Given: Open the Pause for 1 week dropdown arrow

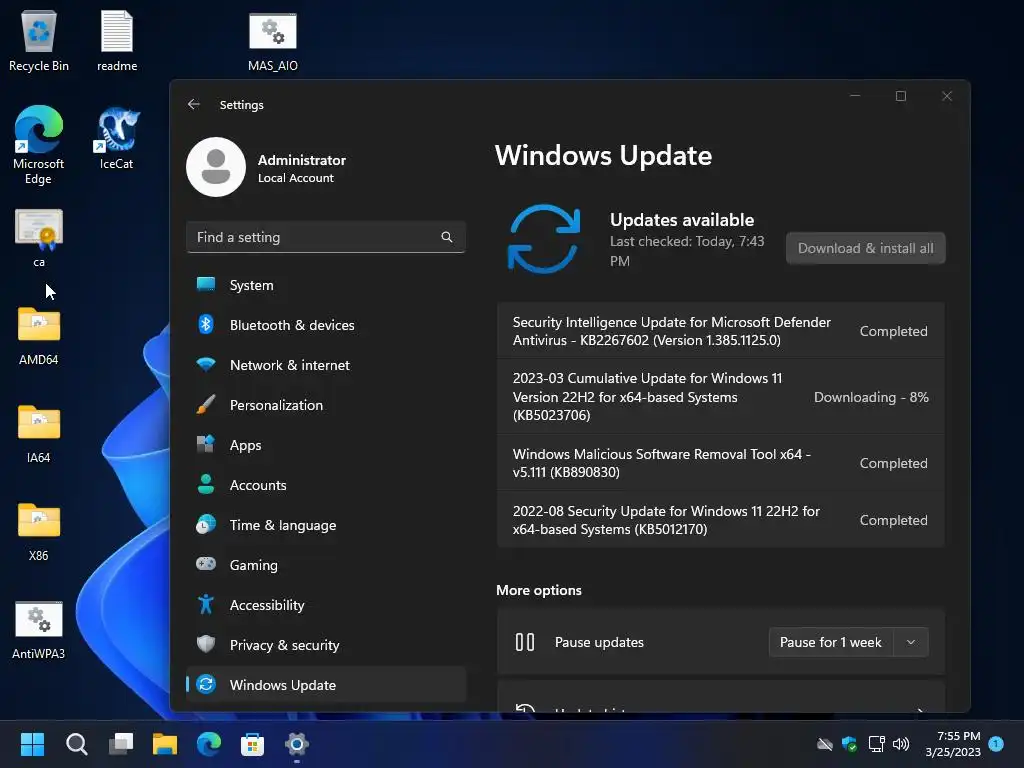Looking at the screenshot, I should 911,642.
